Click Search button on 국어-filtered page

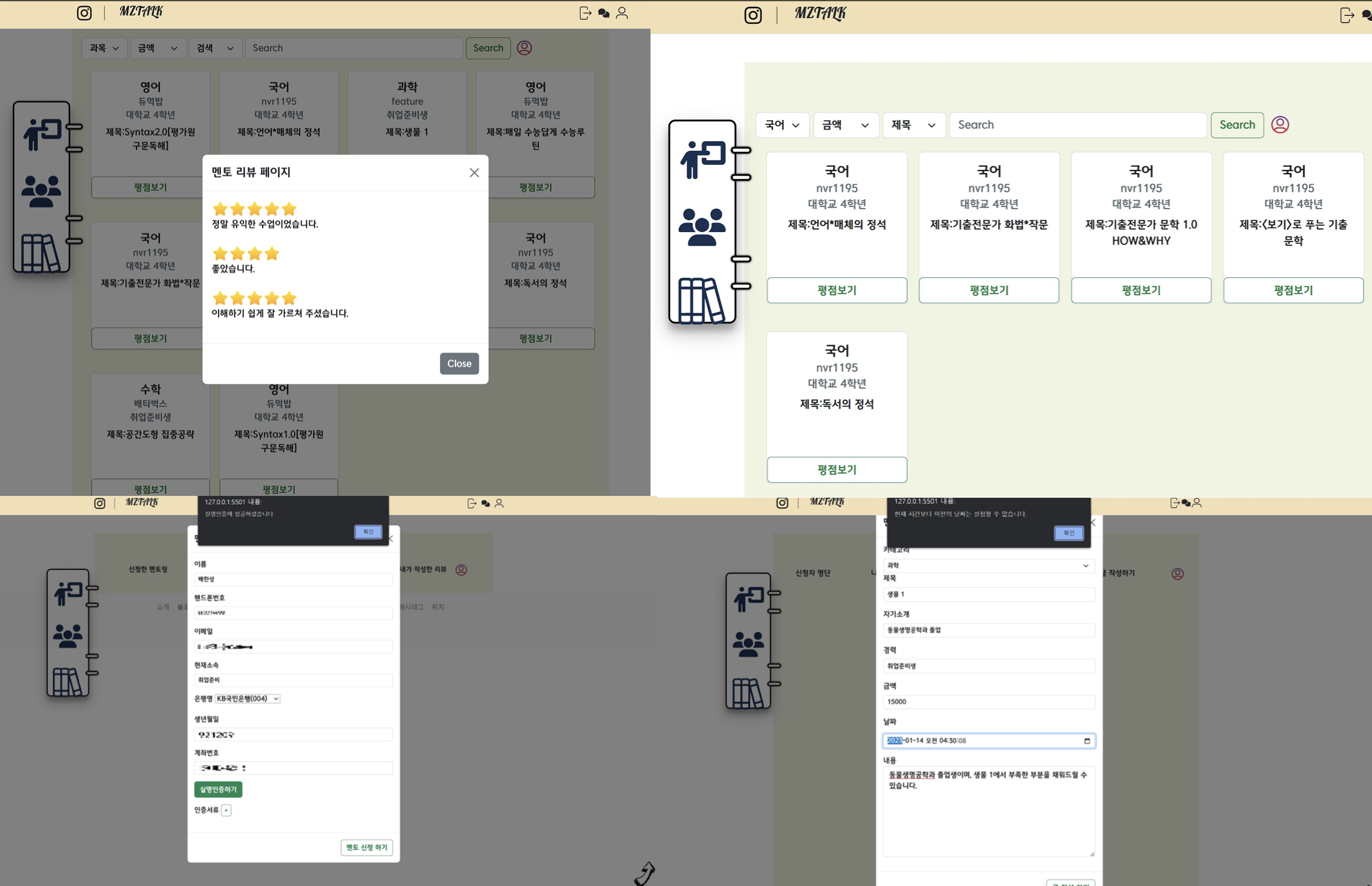[1237, 125]
